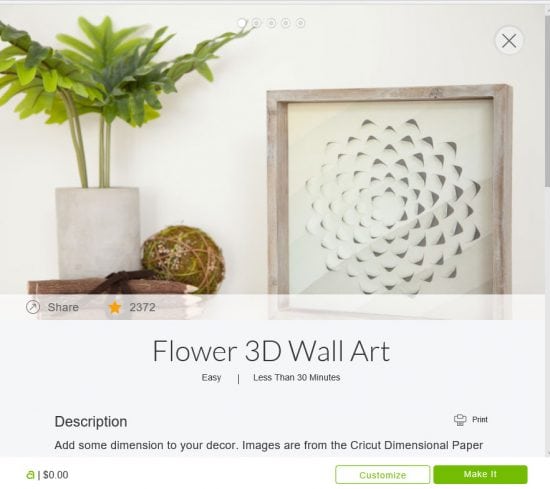Click the printer icon
The image size is (550, 489).
point(460,420)
